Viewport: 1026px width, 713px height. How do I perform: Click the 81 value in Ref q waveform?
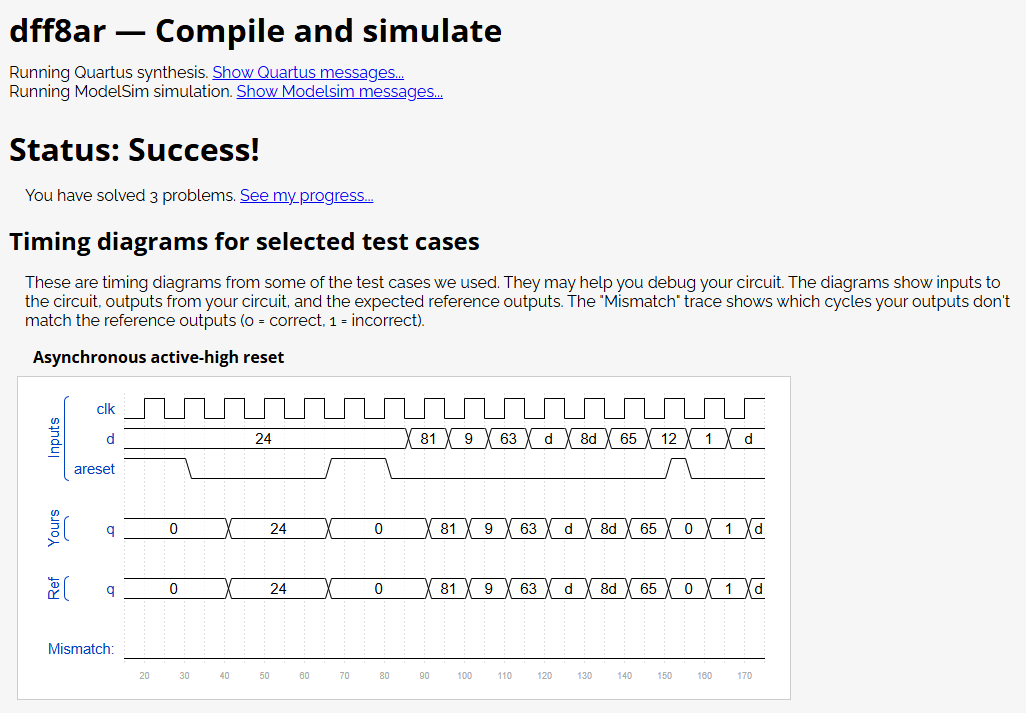[x=448, y=589]
